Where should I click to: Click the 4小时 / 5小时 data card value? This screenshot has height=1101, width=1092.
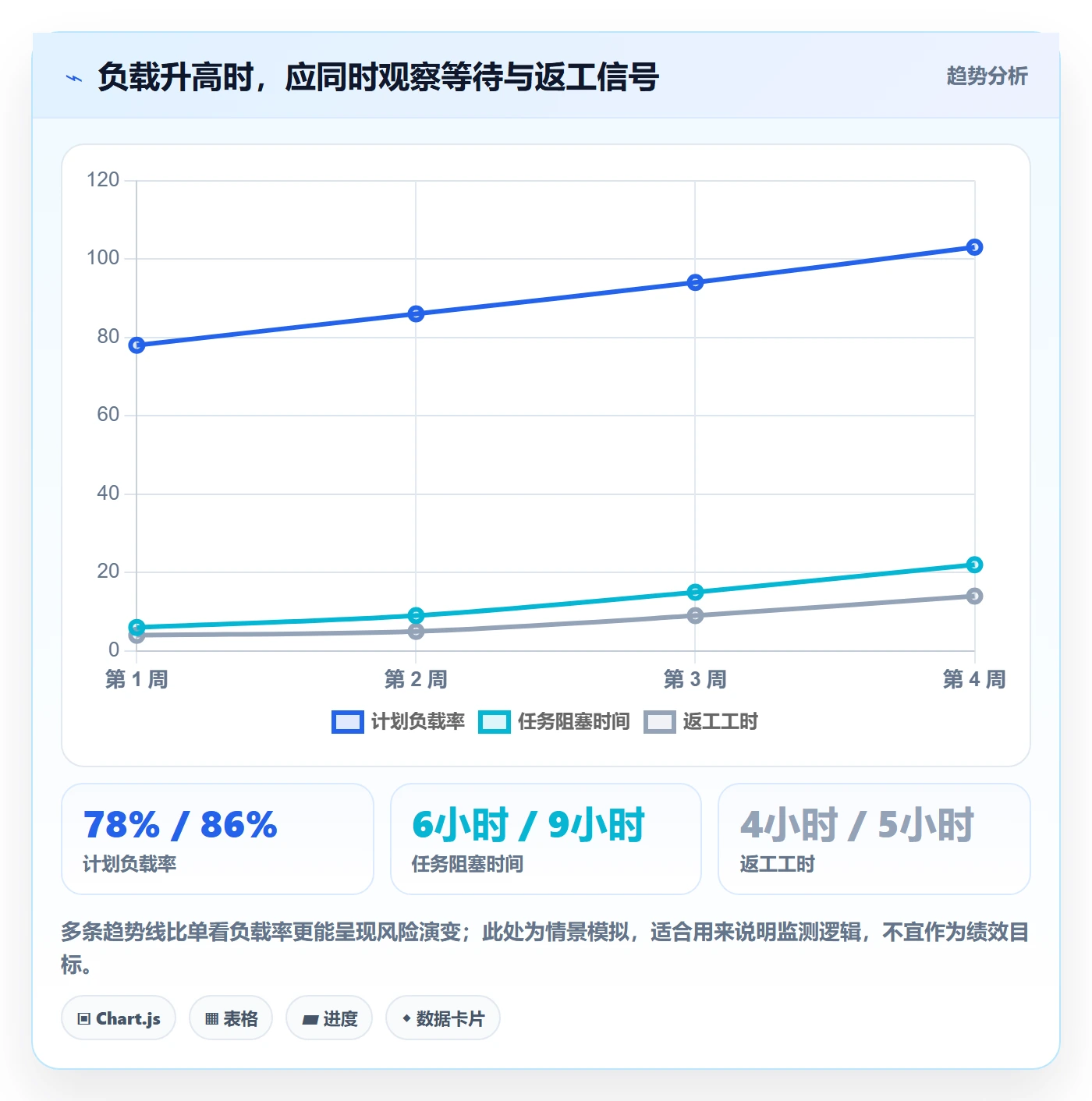pos(856,825)
